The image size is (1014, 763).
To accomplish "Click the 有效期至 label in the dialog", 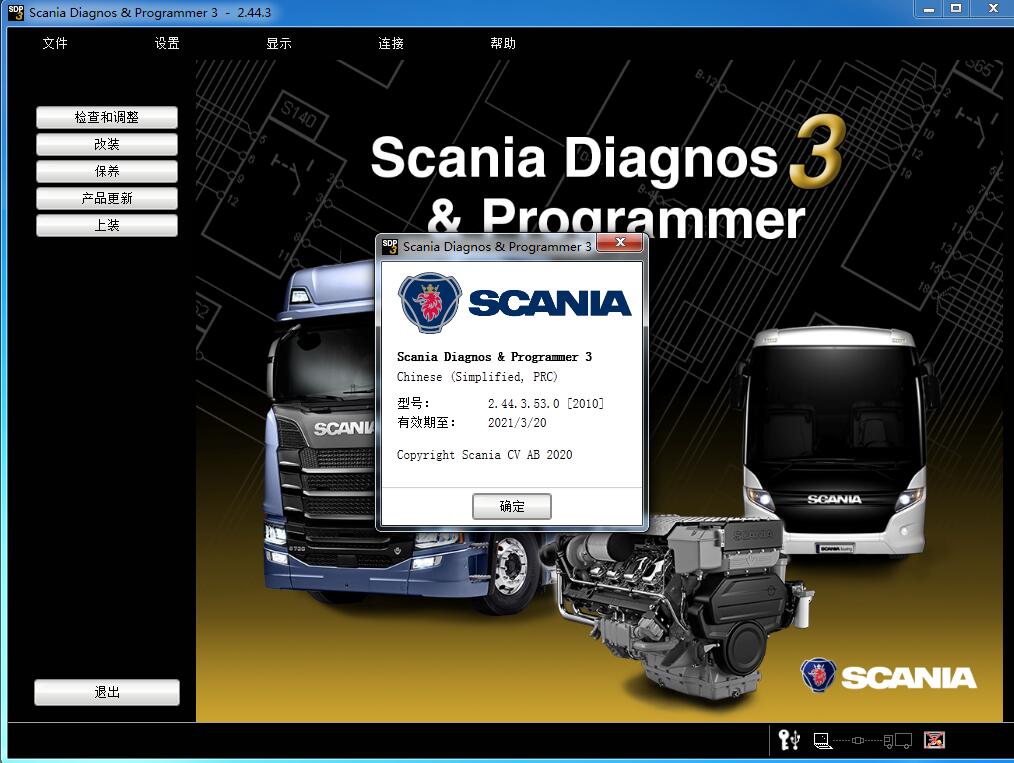I will click(x=426, y=423).
